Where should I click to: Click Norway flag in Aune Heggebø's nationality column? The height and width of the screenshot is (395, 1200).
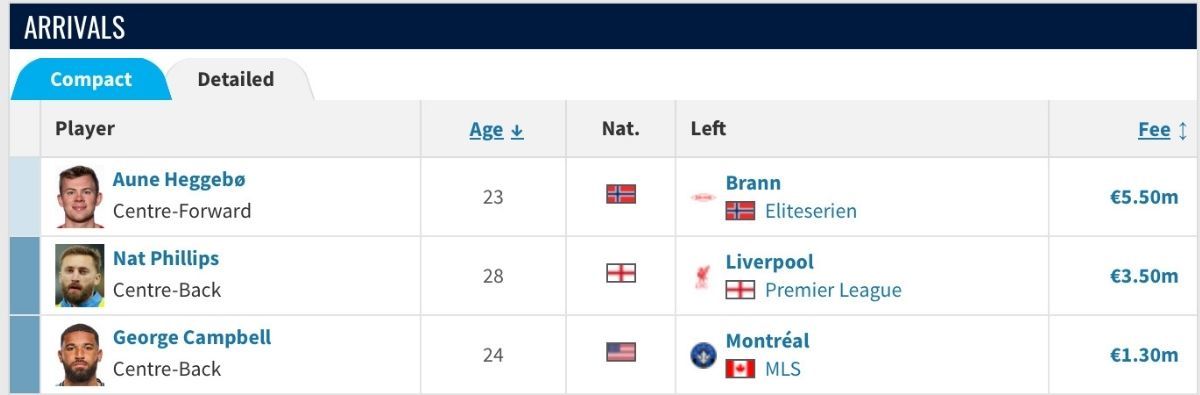tap(621, 194)
